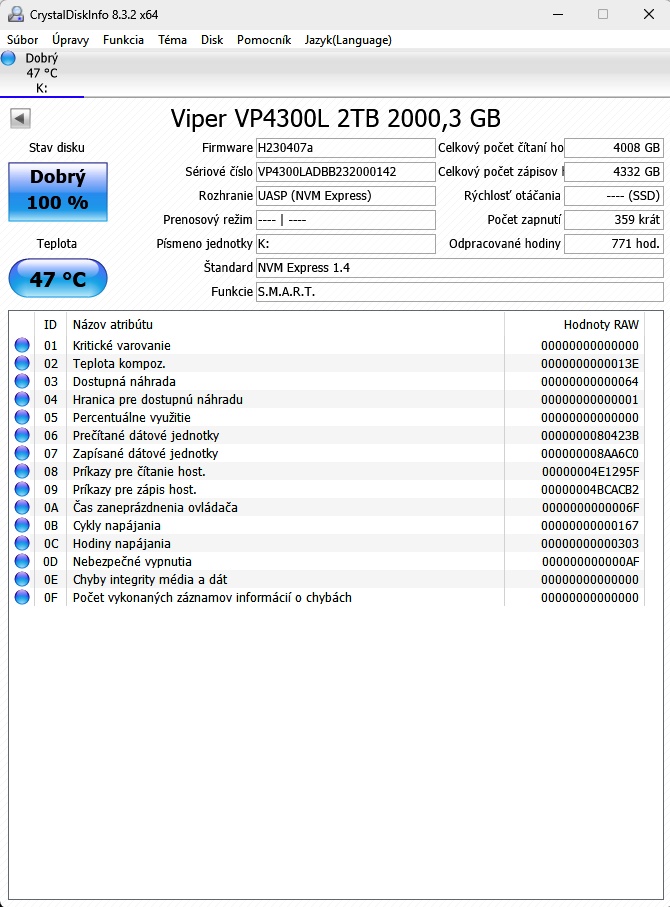
Task: Click the total reads value 4008 GB
Action: (613, 148)
